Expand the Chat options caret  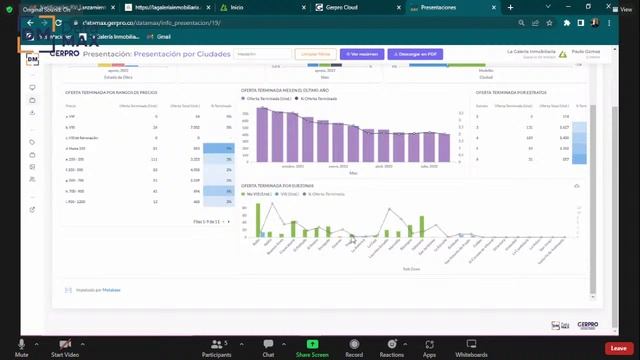(x=284, y=344)
